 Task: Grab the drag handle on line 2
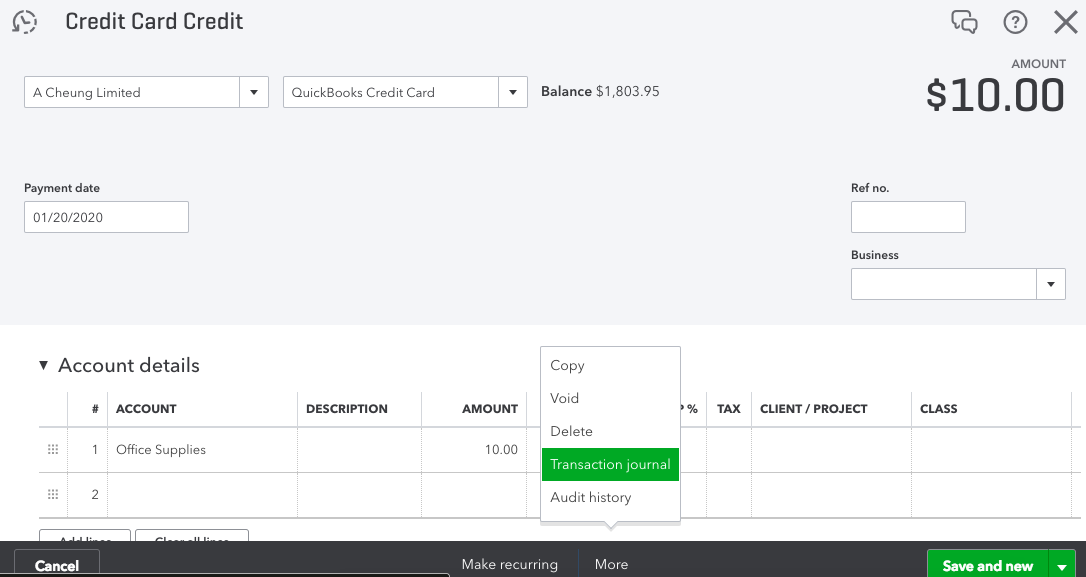tap(53, 495)
